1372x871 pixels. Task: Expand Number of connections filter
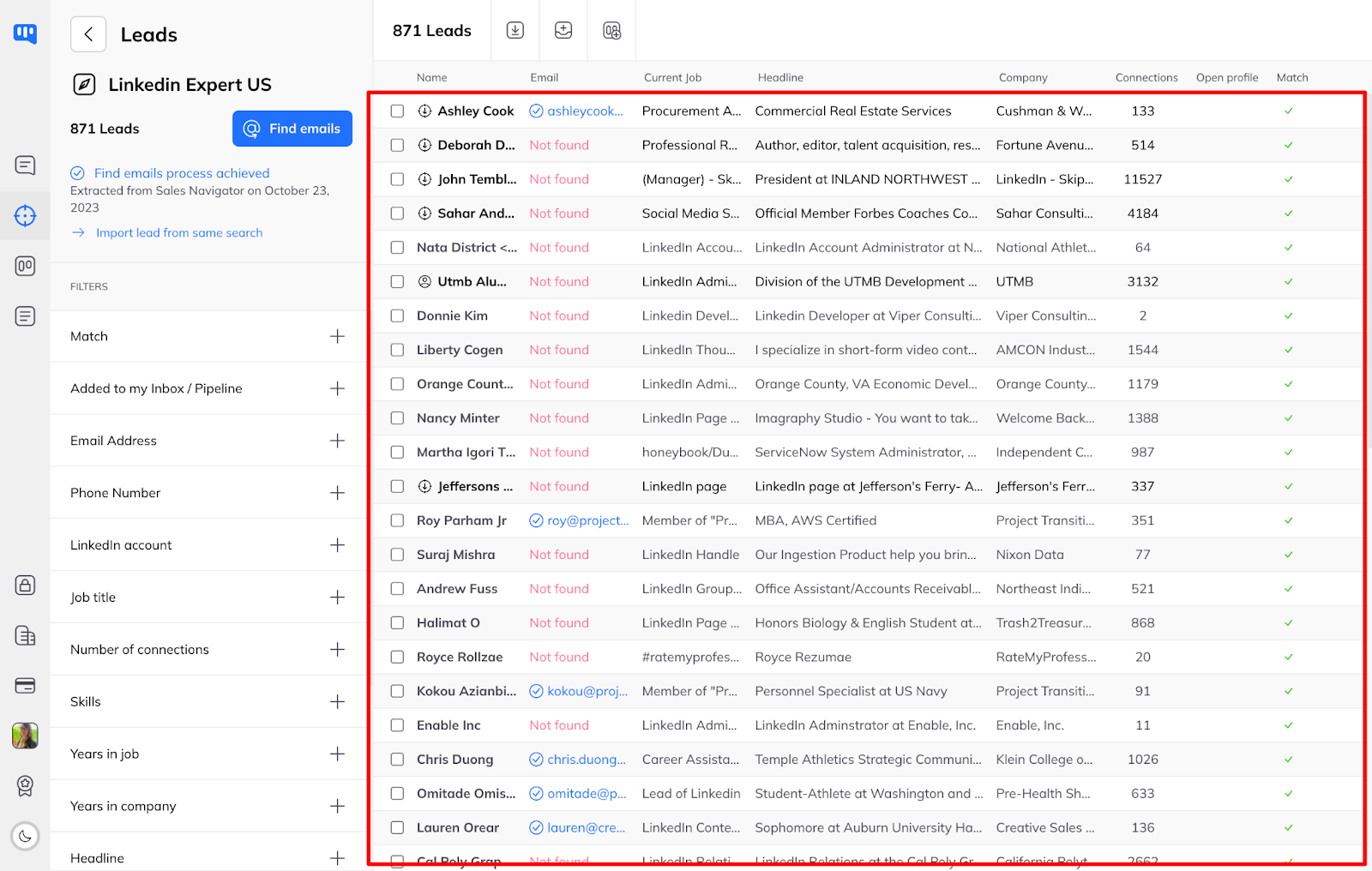click(x=338, y=650)
